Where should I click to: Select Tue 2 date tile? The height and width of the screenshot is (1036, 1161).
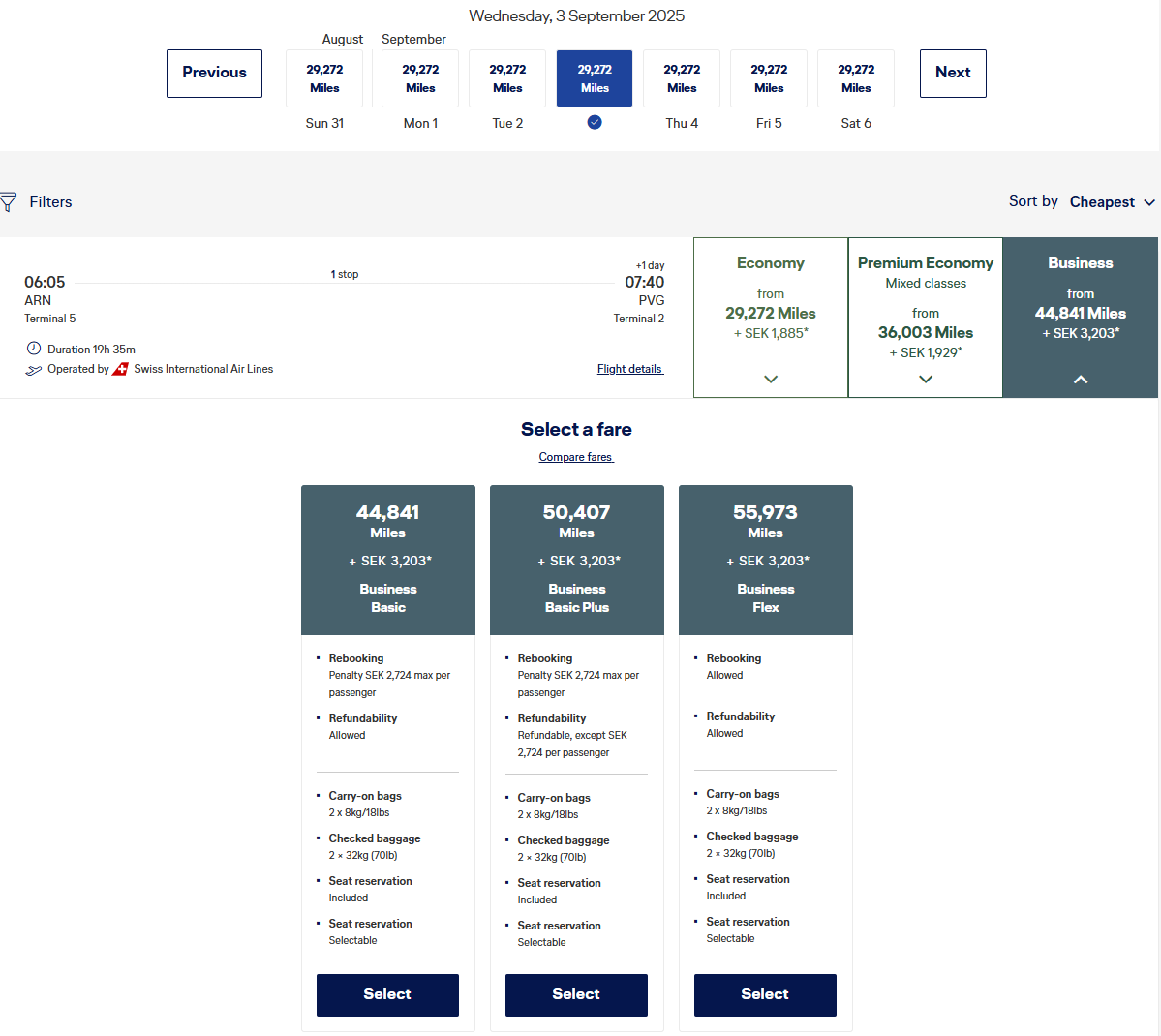coord(508,78)
